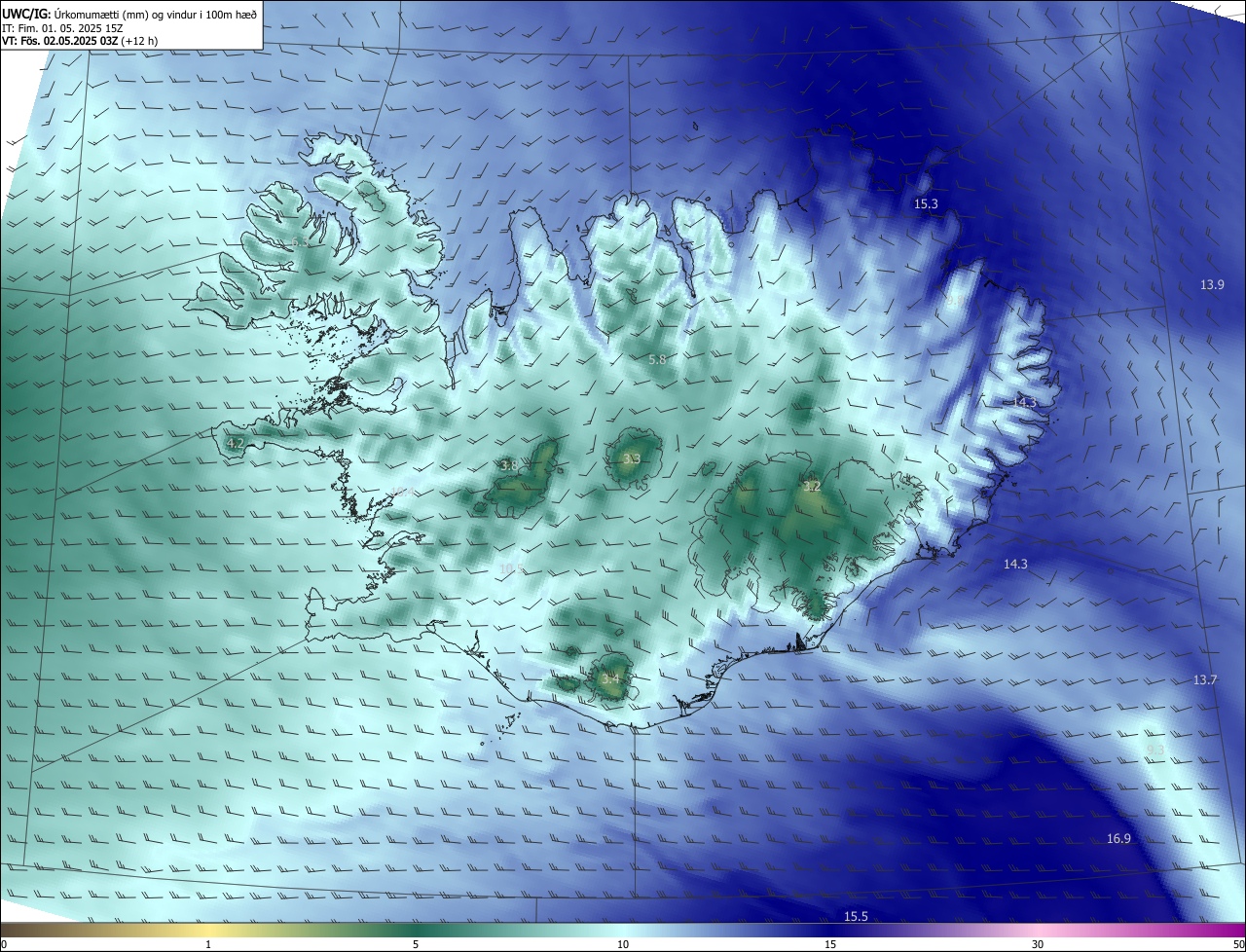Viewport: 1246px width, 952px height.
Task: Click the 15.3 precipitation value label
Action: point(926,204)
